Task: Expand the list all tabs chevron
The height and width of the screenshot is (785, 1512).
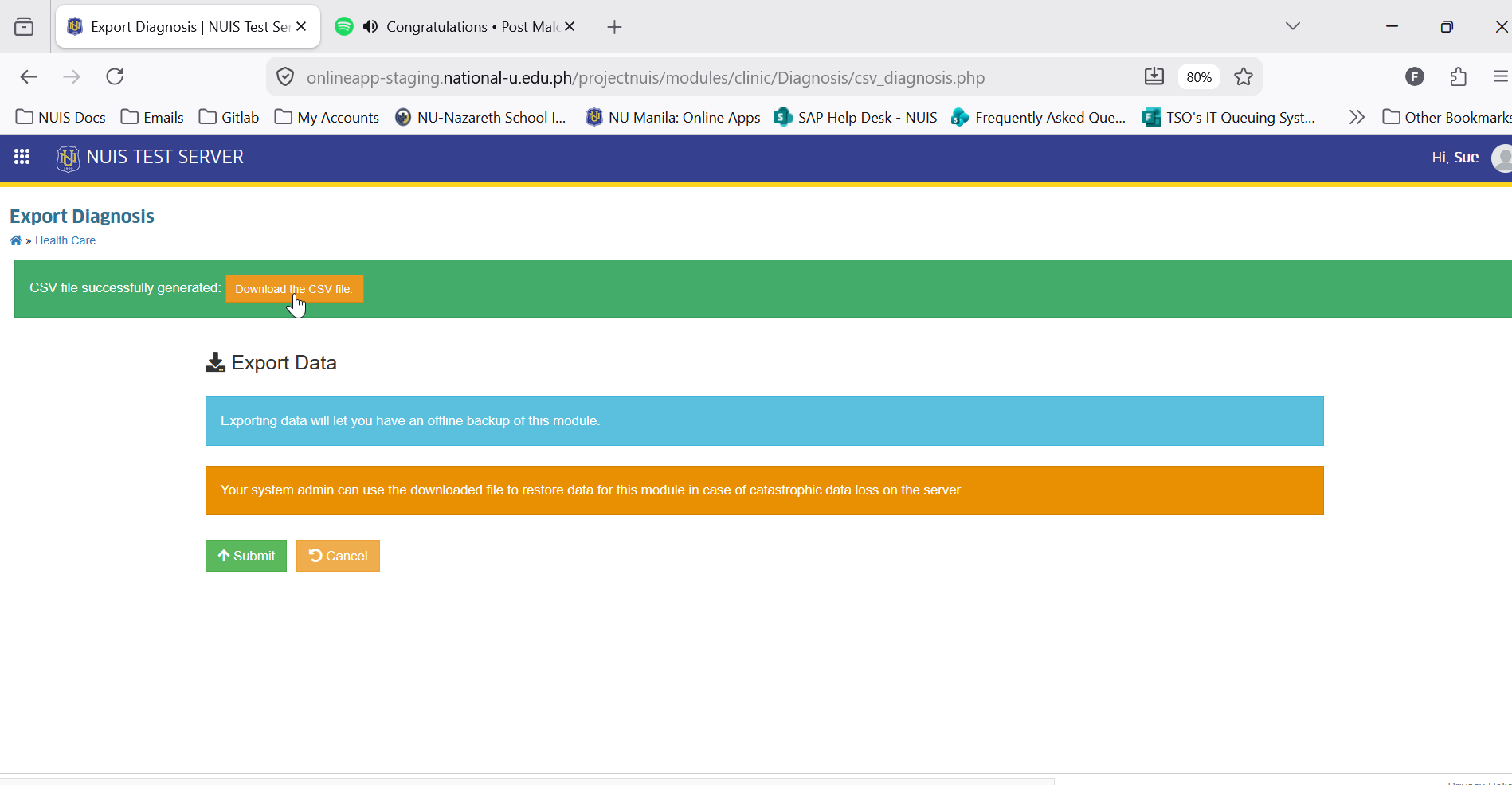Action: pyautogui.click(x=1293, y=26)
